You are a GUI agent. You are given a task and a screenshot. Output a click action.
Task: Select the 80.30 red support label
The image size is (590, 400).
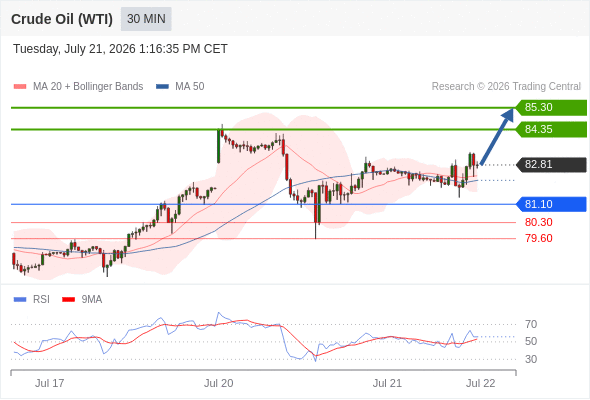click(x=538, y=222)
